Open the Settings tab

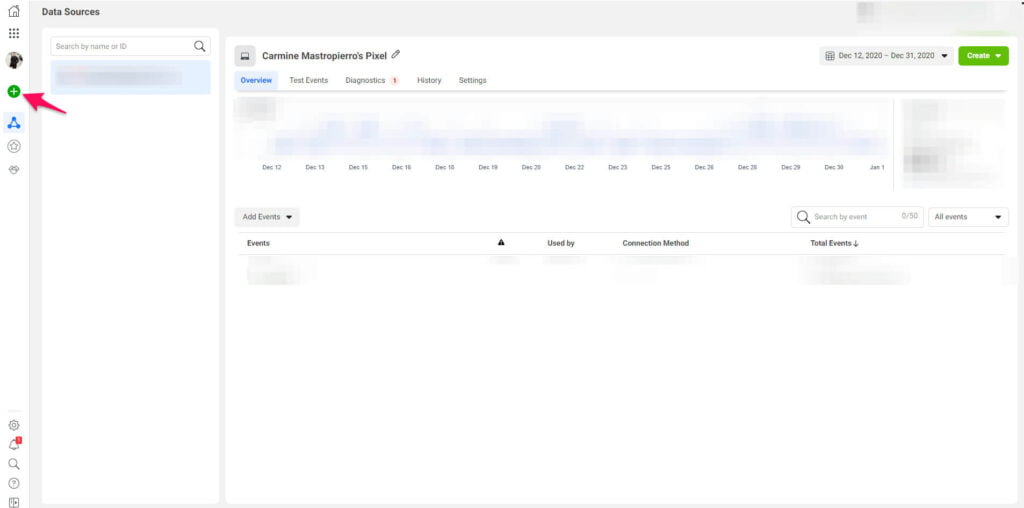(x=472, y=80)
